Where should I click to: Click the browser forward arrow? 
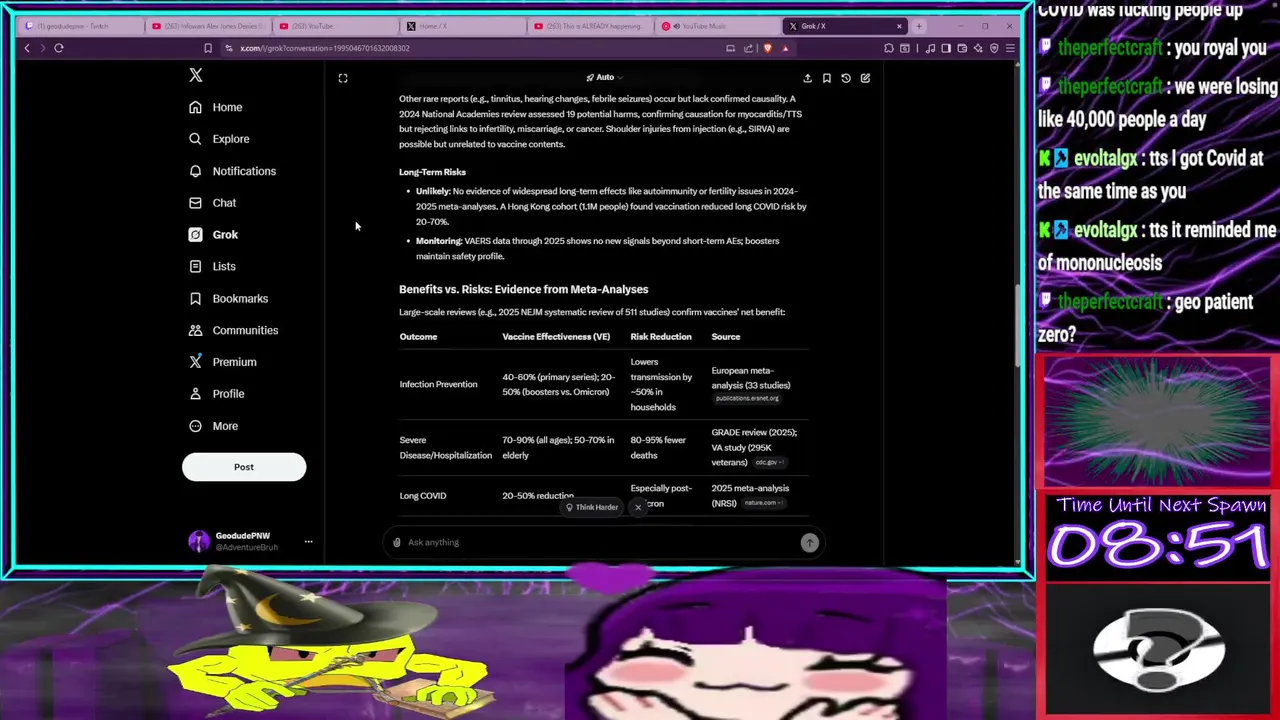[41, 48]
